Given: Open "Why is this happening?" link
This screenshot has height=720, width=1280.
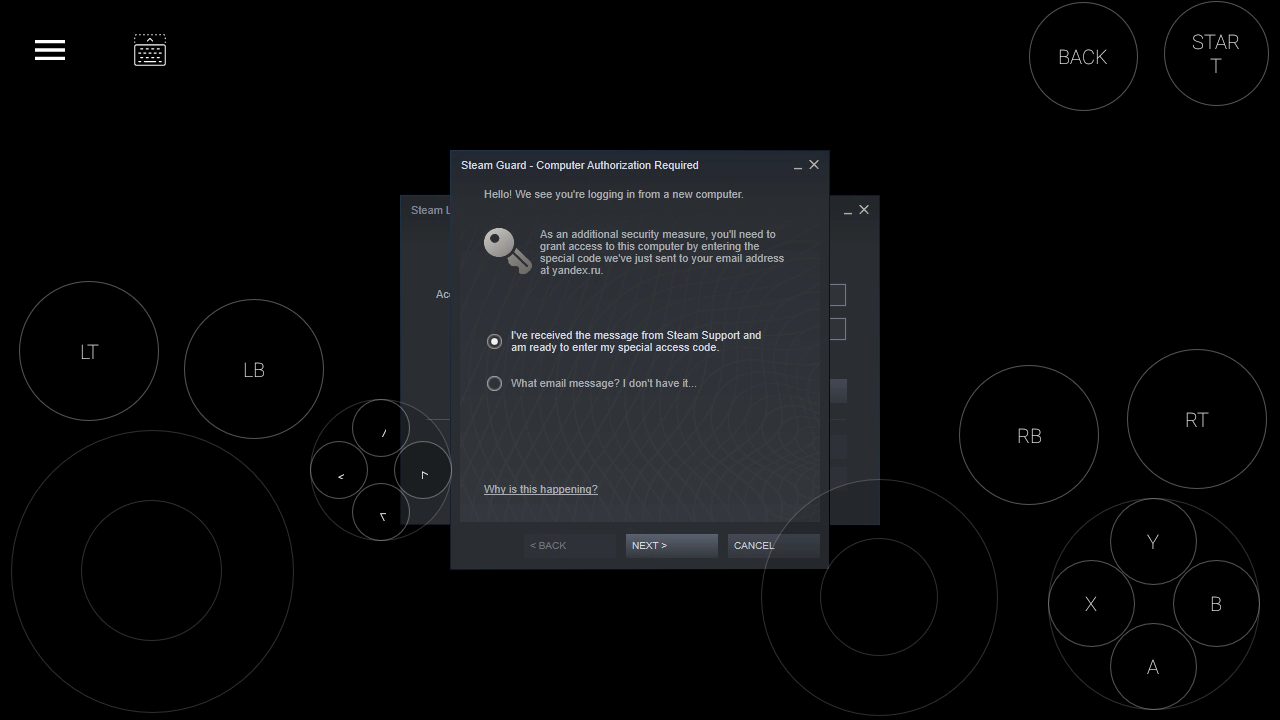Looking at the screenshot, I should tap(541, 489).
